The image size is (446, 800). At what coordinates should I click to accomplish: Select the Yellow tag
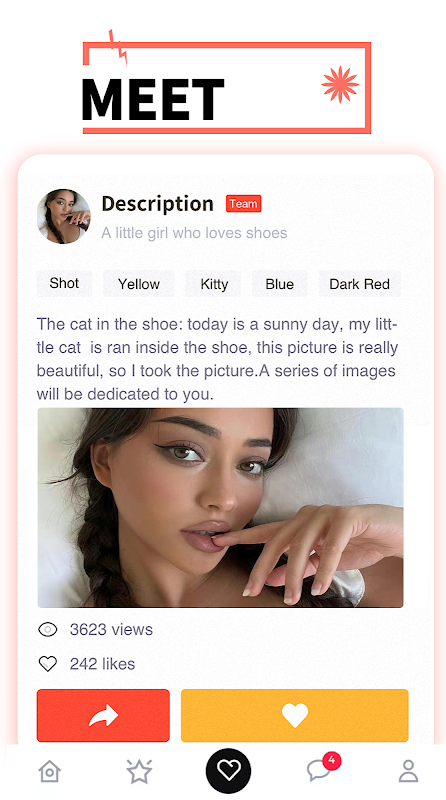click(139, 284)
